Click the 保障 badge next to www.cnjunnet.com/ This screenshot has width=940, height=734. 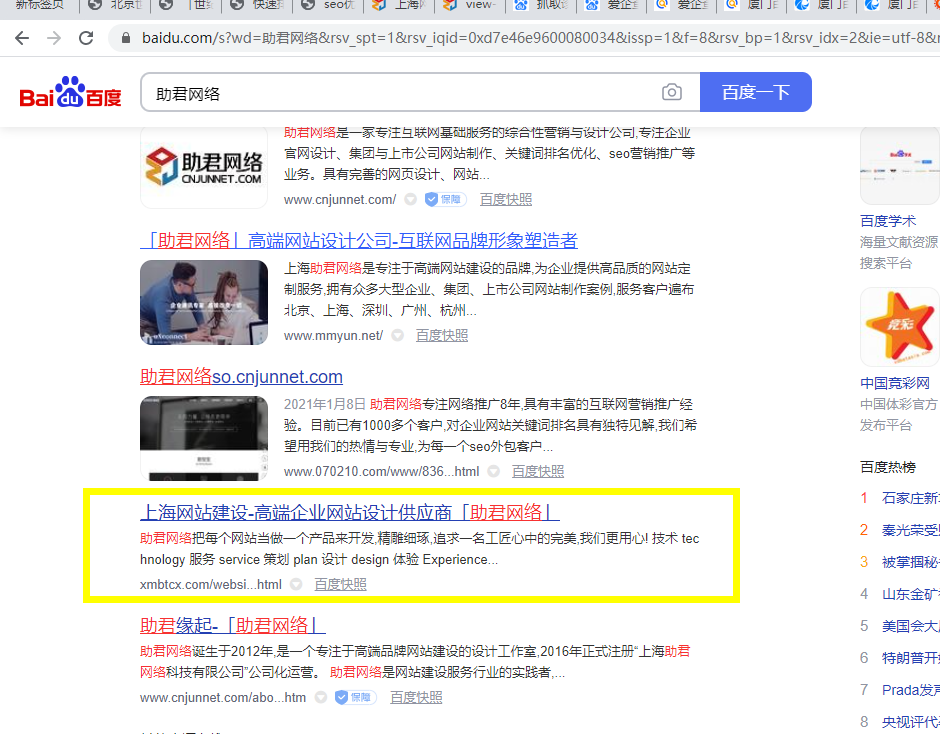click(x=445, y=199)
